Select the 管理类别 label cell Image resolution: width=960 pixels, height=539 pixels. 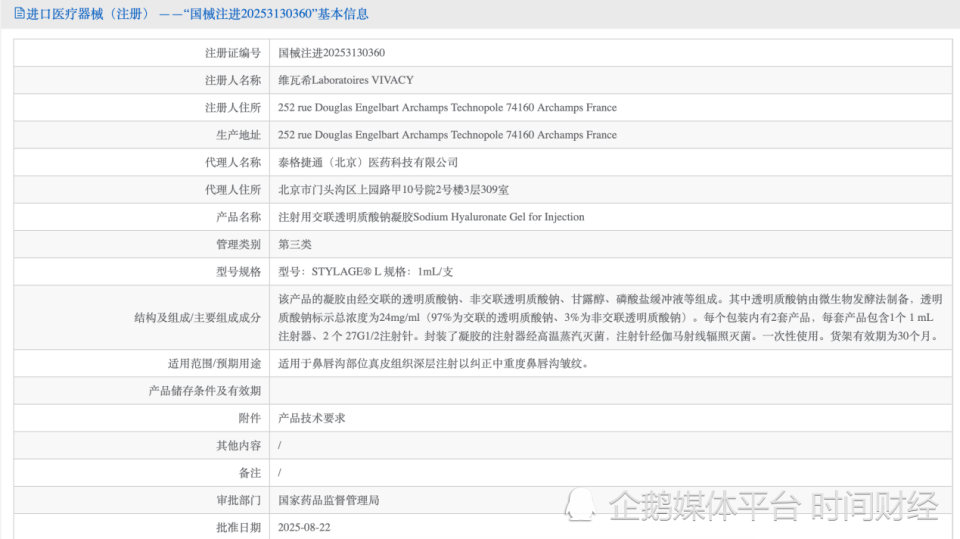(142, 244)
